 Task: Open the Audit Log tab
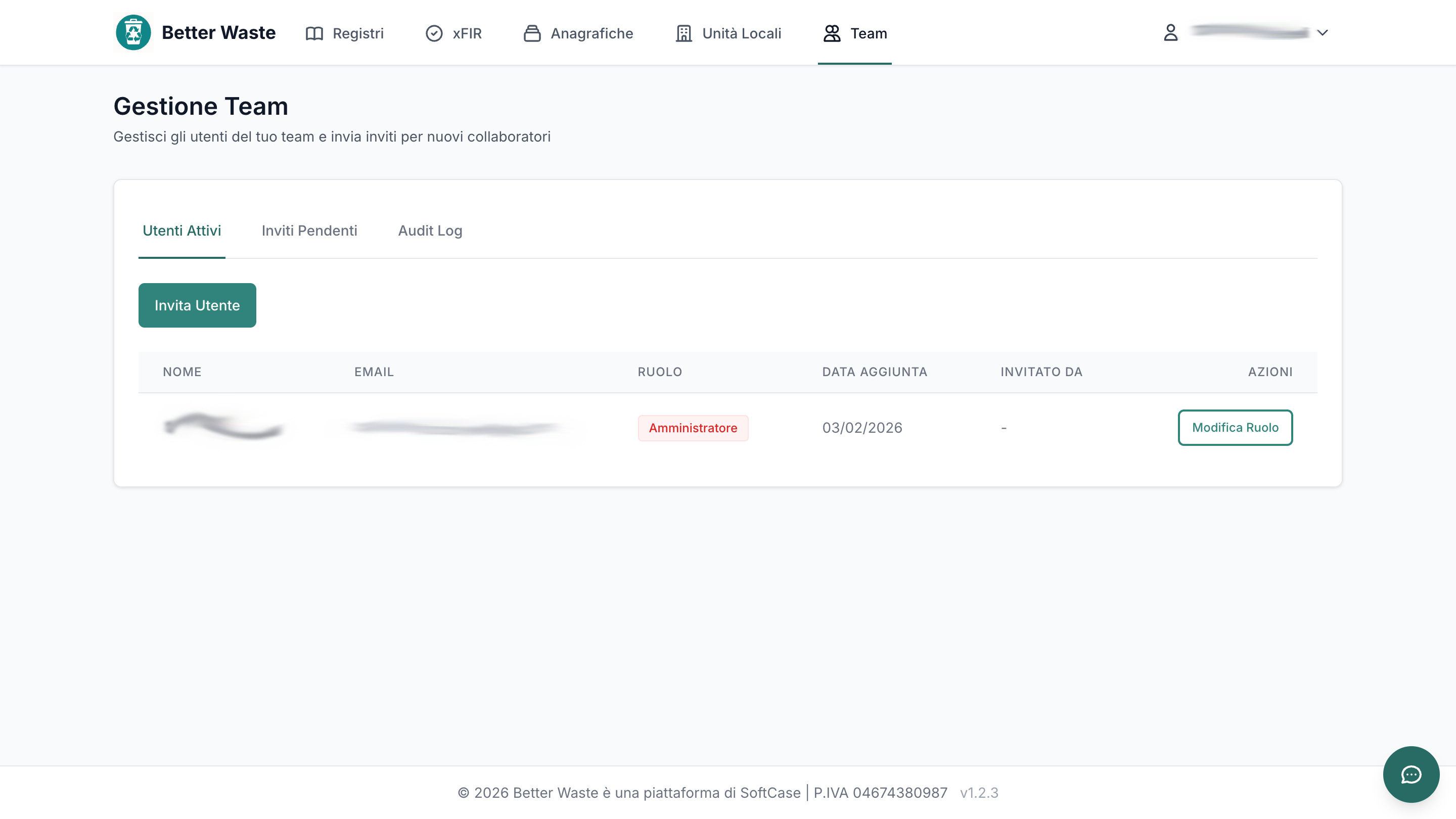coord(430,231)
